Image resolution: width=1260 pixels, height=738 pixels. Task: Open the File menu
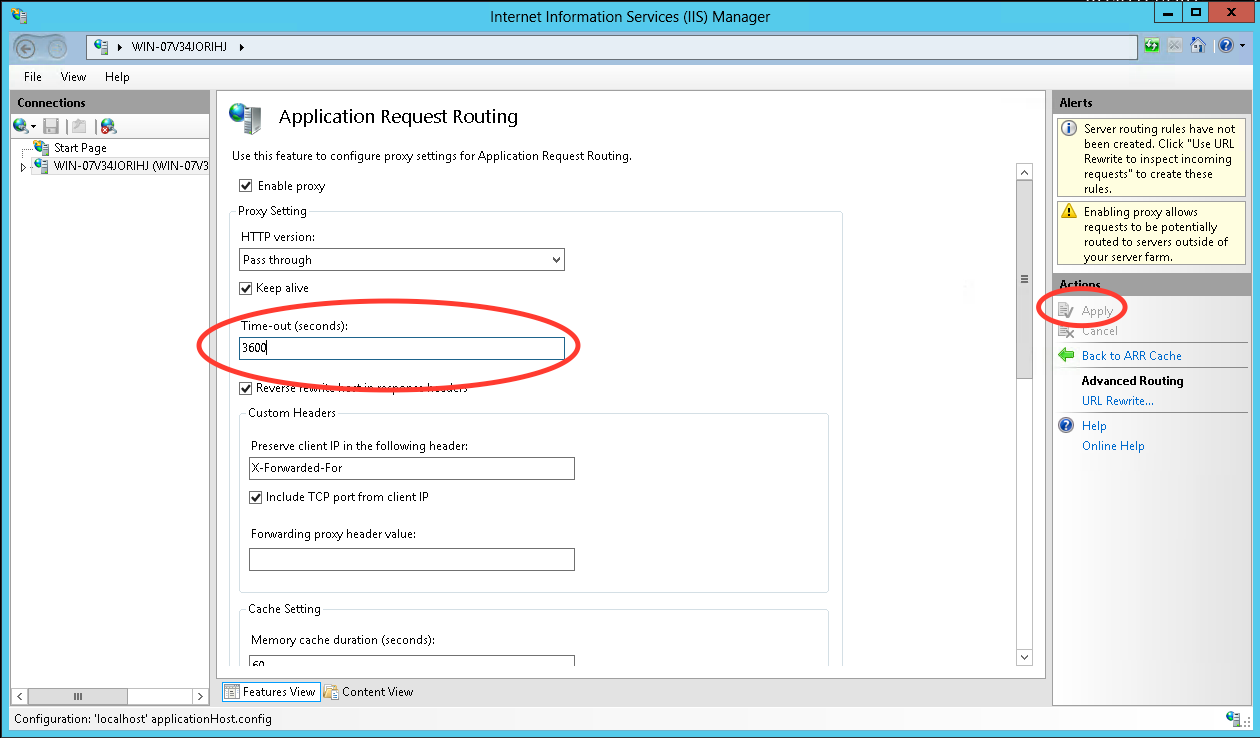33,77
